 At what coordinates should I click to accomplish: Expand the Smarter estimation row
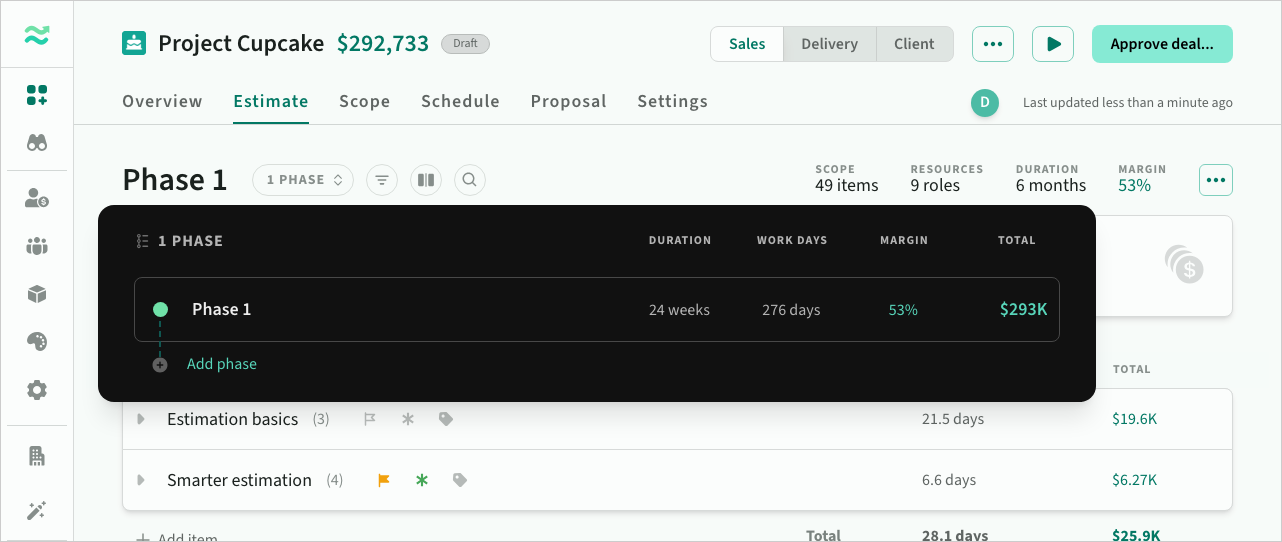(x=141, y=480)
